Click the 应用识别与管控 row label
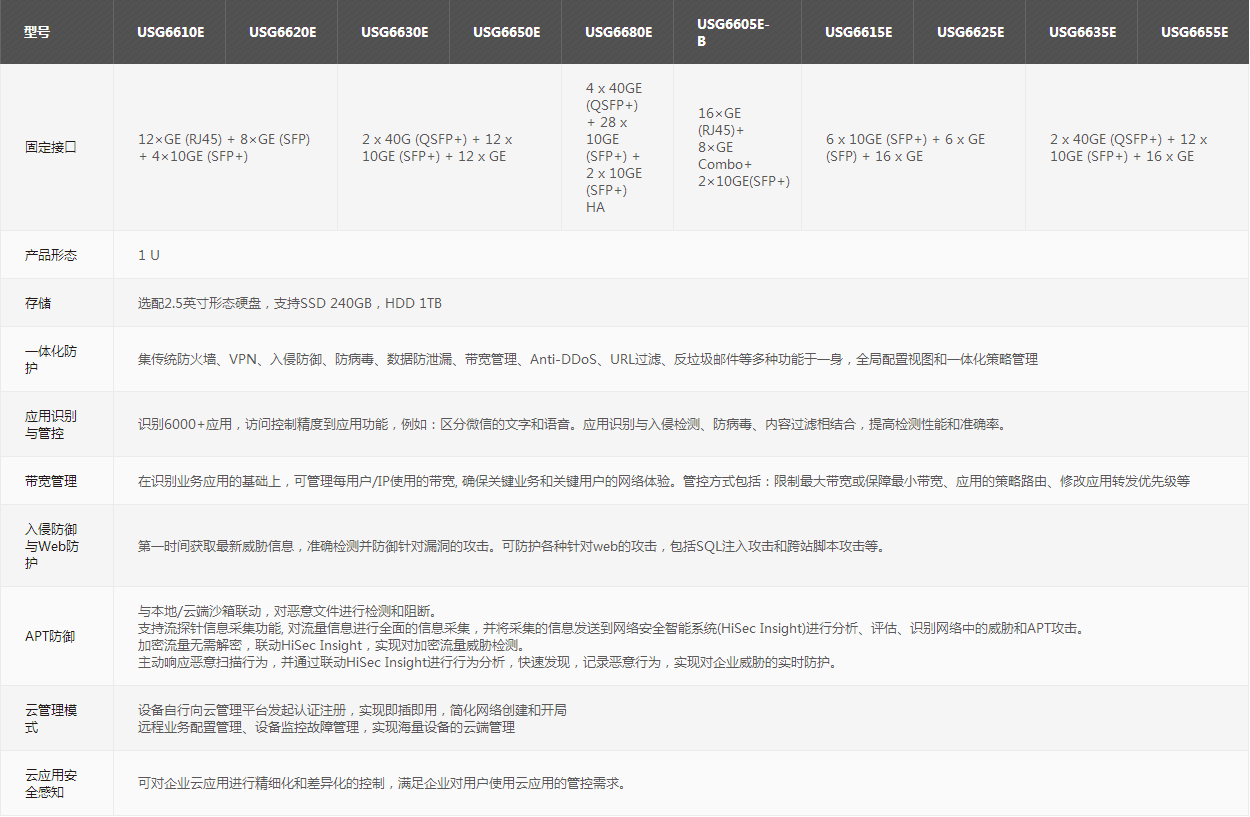Viewport: 1250px width, 817px height. (51, 424)
